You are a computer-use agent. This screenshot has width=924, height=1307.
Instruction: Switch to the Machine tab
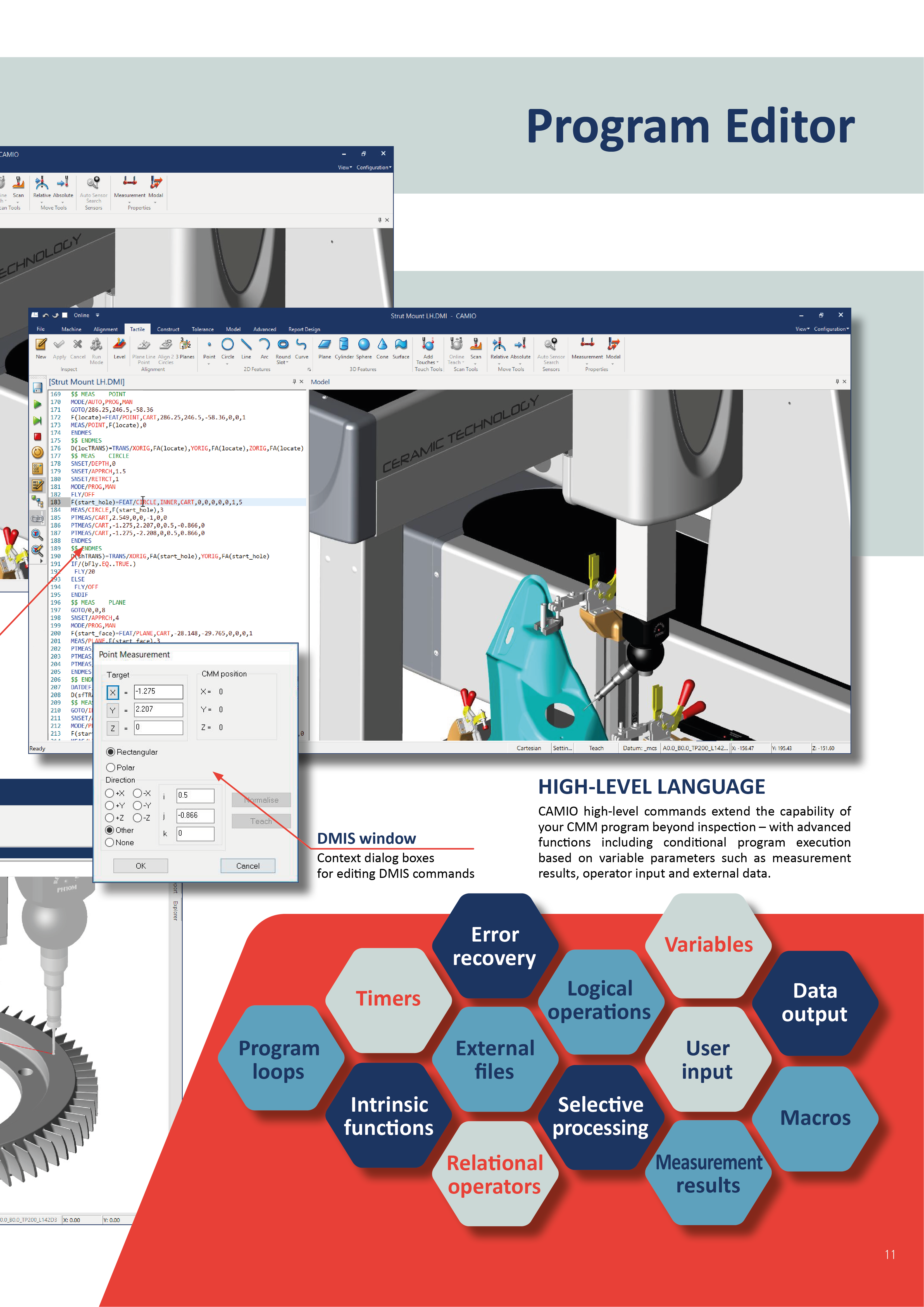71,329
